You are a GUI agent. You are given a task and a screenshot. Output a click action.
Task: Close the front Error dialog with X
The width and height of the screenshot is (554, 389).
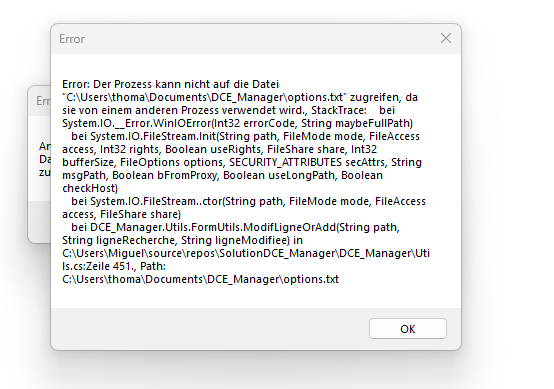coord(446,38)
